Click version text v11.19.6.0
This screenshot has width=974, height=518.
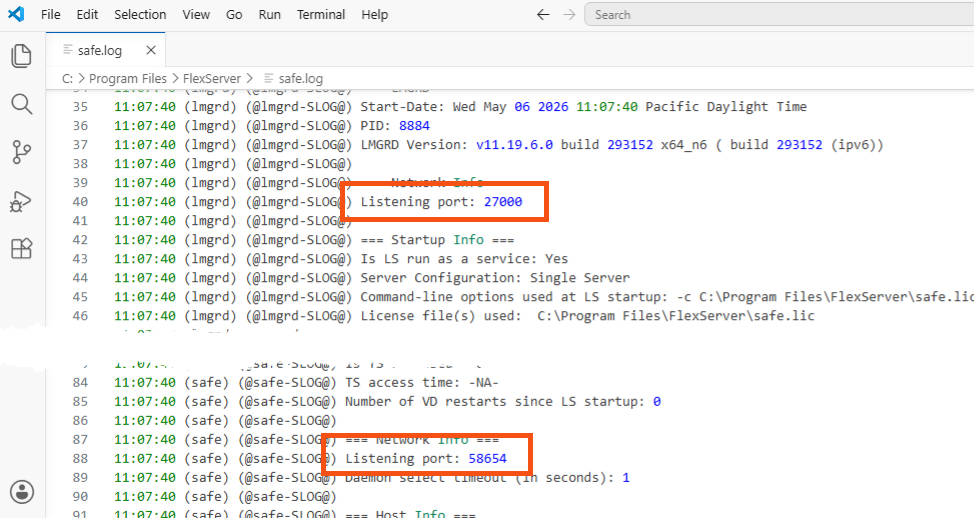[x=514, y=145]
